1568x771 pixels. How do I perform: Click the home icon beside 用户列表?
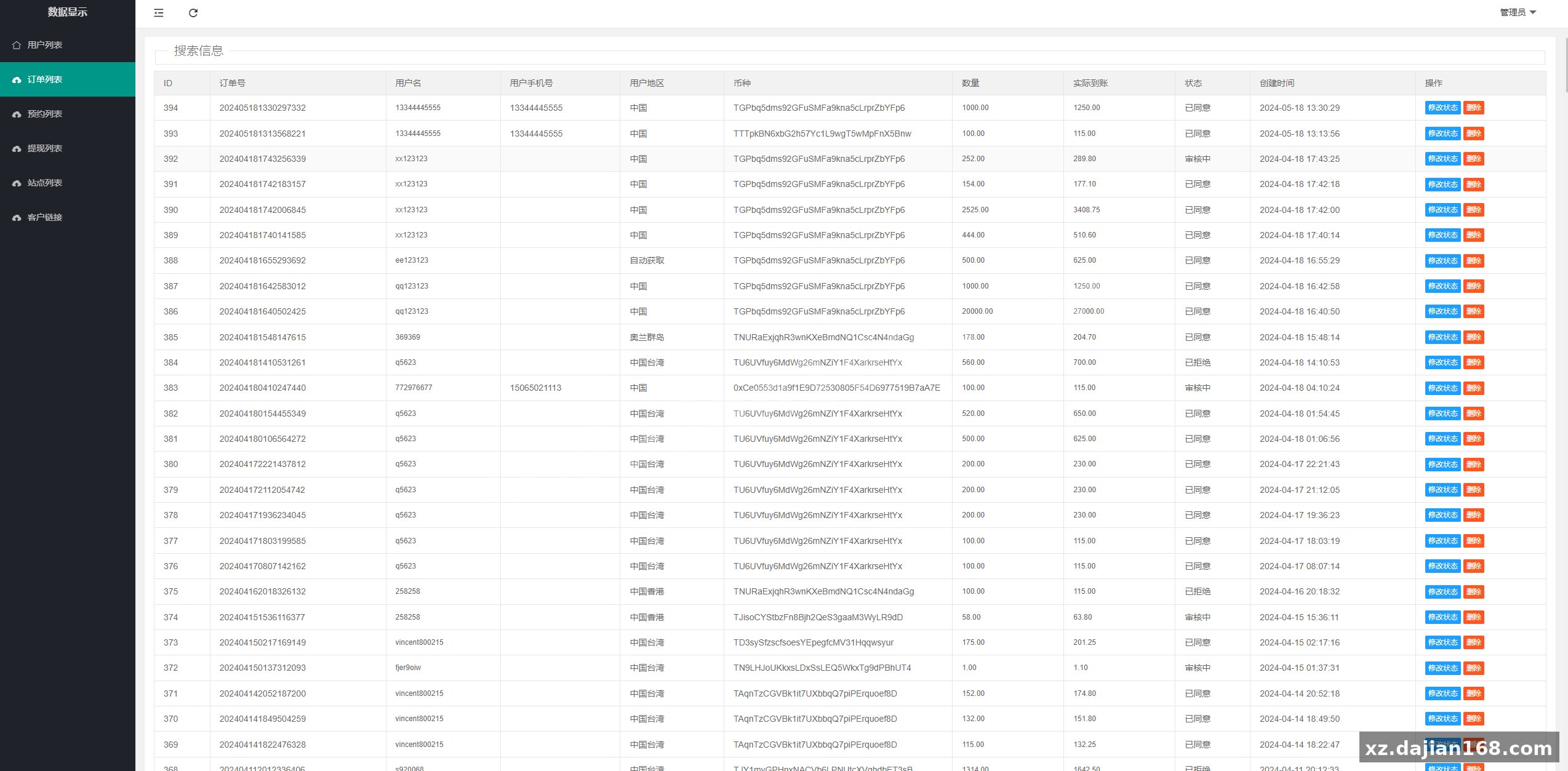coord(17,45)
